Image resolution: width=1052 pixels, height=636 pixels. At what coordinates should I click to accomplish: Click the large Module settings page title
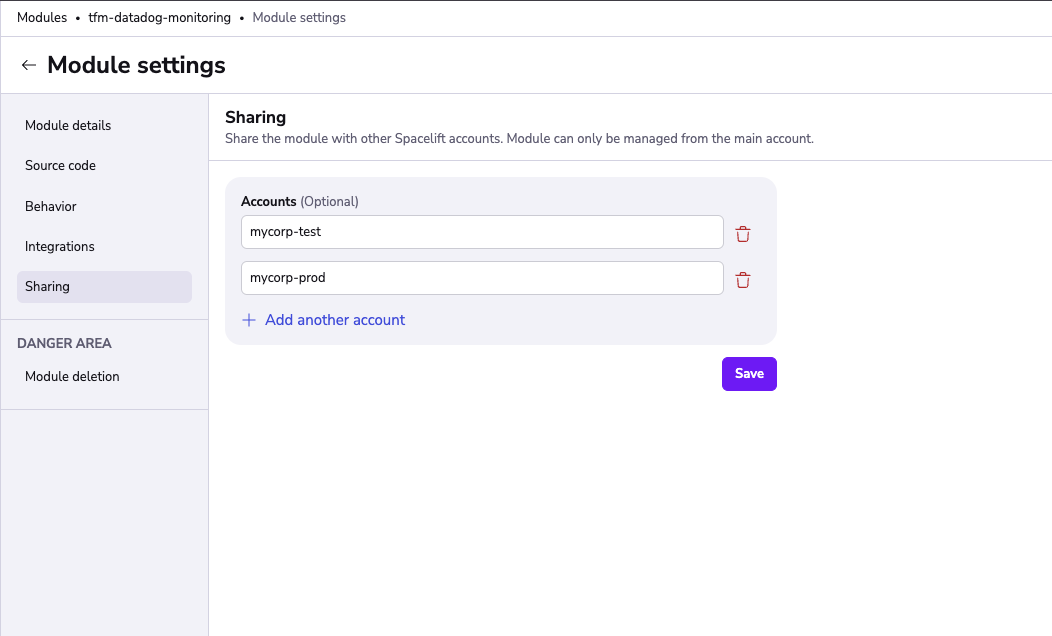136,65
